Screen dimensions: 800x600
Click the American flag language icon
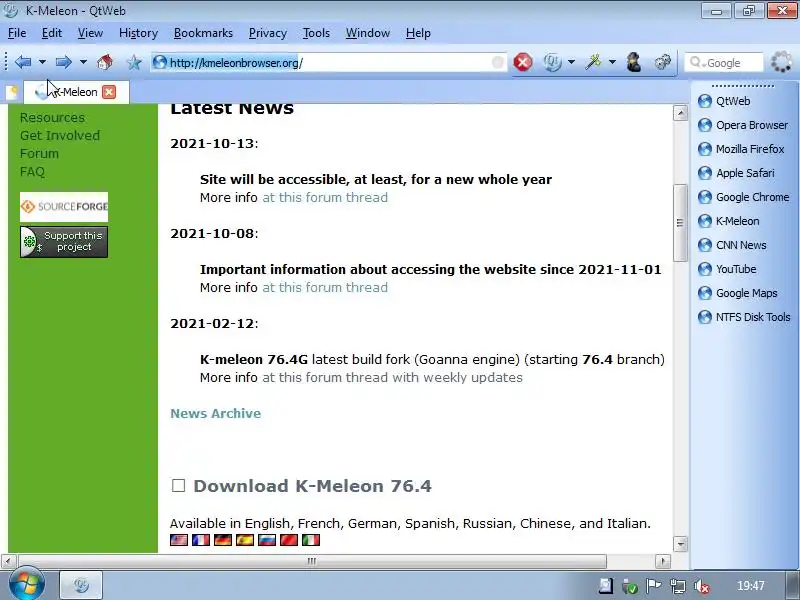tap(179, 540)
